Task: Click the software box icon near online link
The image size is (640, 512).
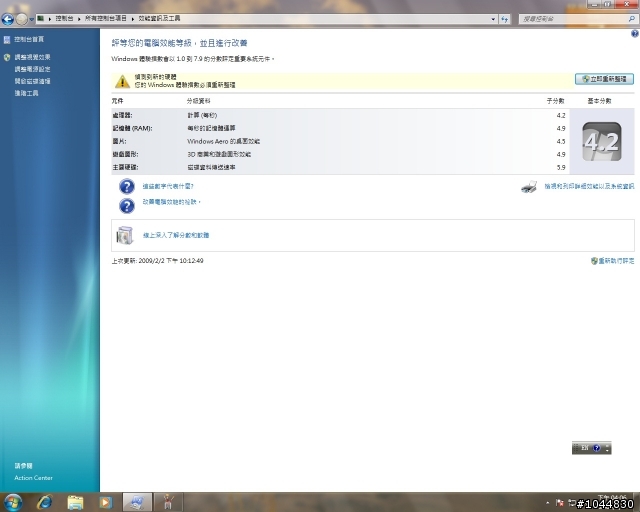Action: 125,235
